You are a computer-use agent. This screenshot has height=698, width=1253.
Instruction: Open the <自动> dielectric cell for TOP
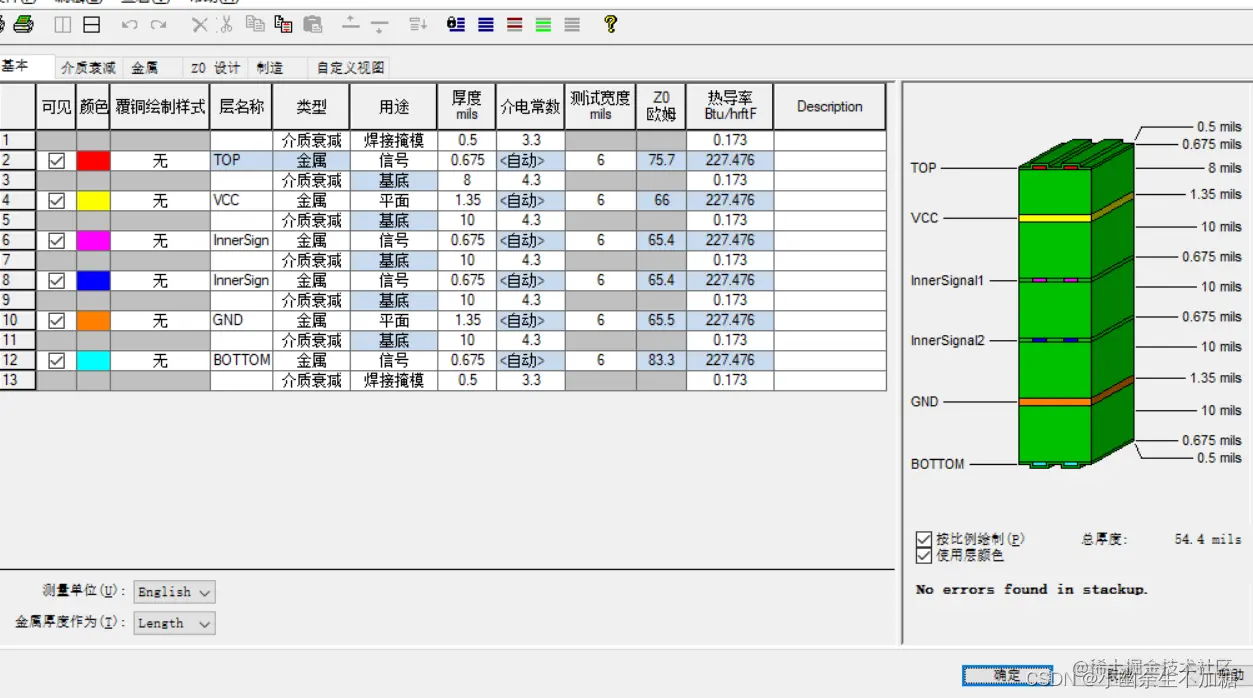530,160
